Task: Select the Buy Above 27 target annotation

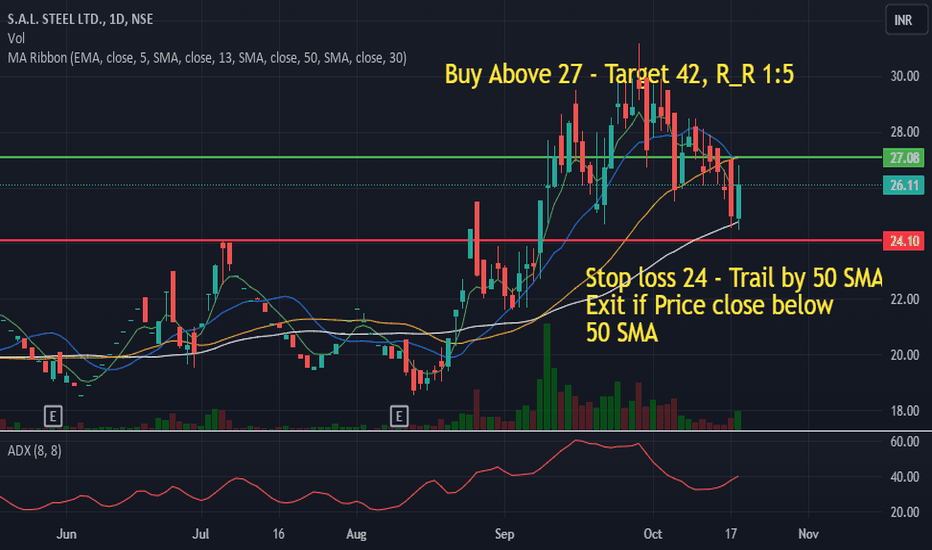Action: click(619, 74)
